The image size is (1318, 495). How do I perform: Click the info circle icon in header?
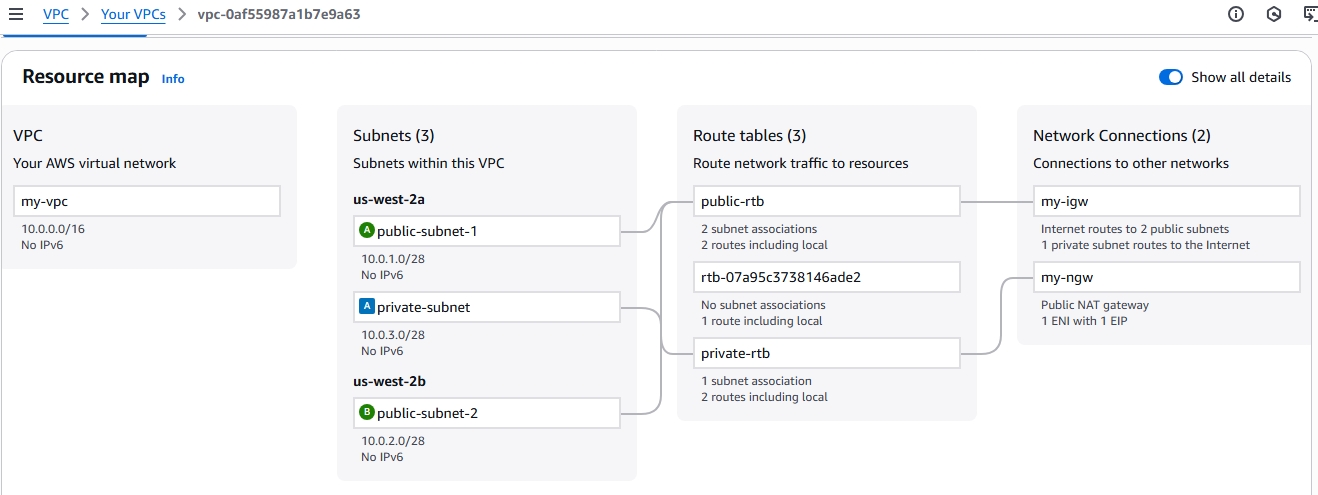click(x=1236, y=14)
